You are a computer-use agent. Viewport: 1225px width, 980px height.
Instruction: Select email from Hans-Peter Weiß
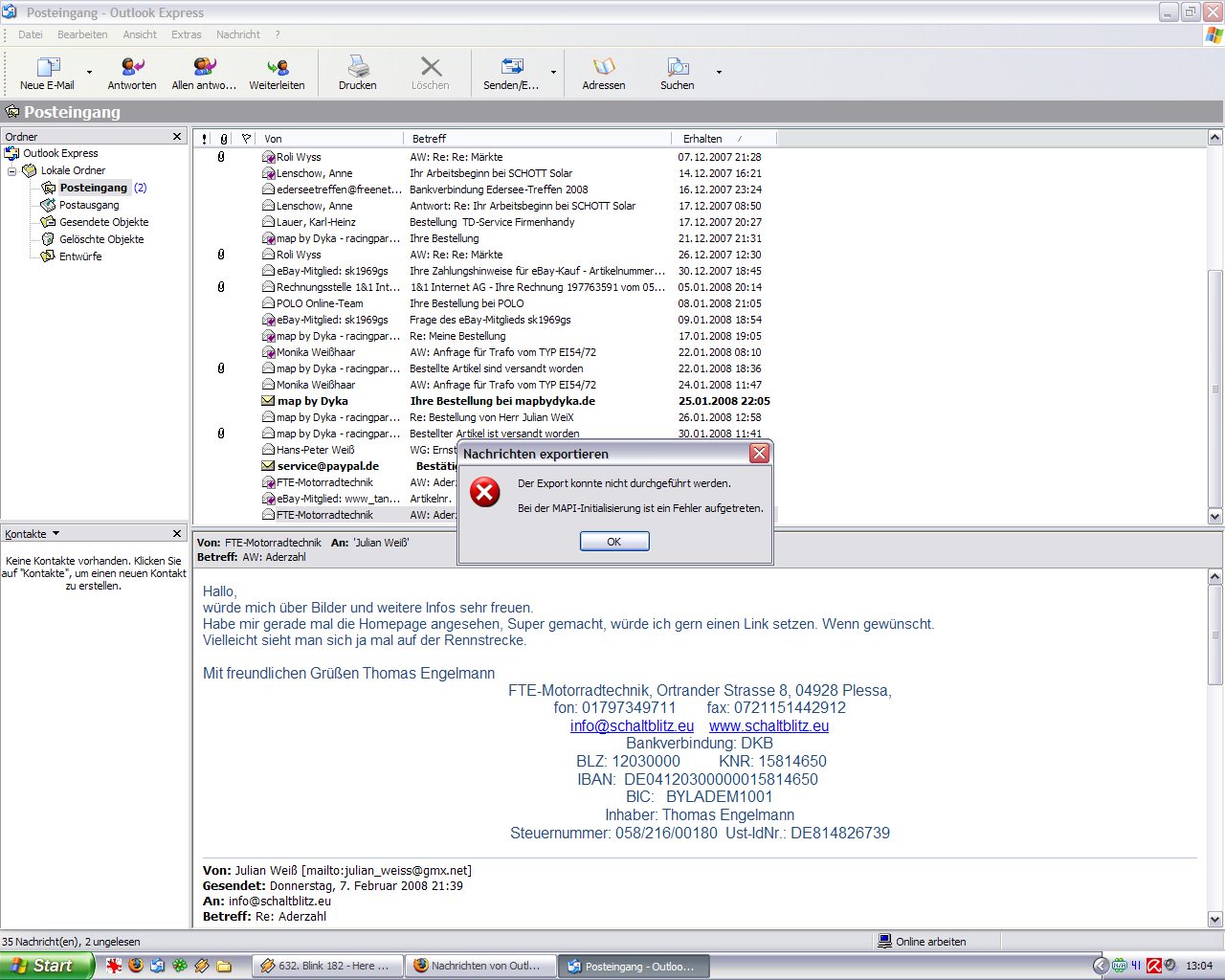pos(327,450)
